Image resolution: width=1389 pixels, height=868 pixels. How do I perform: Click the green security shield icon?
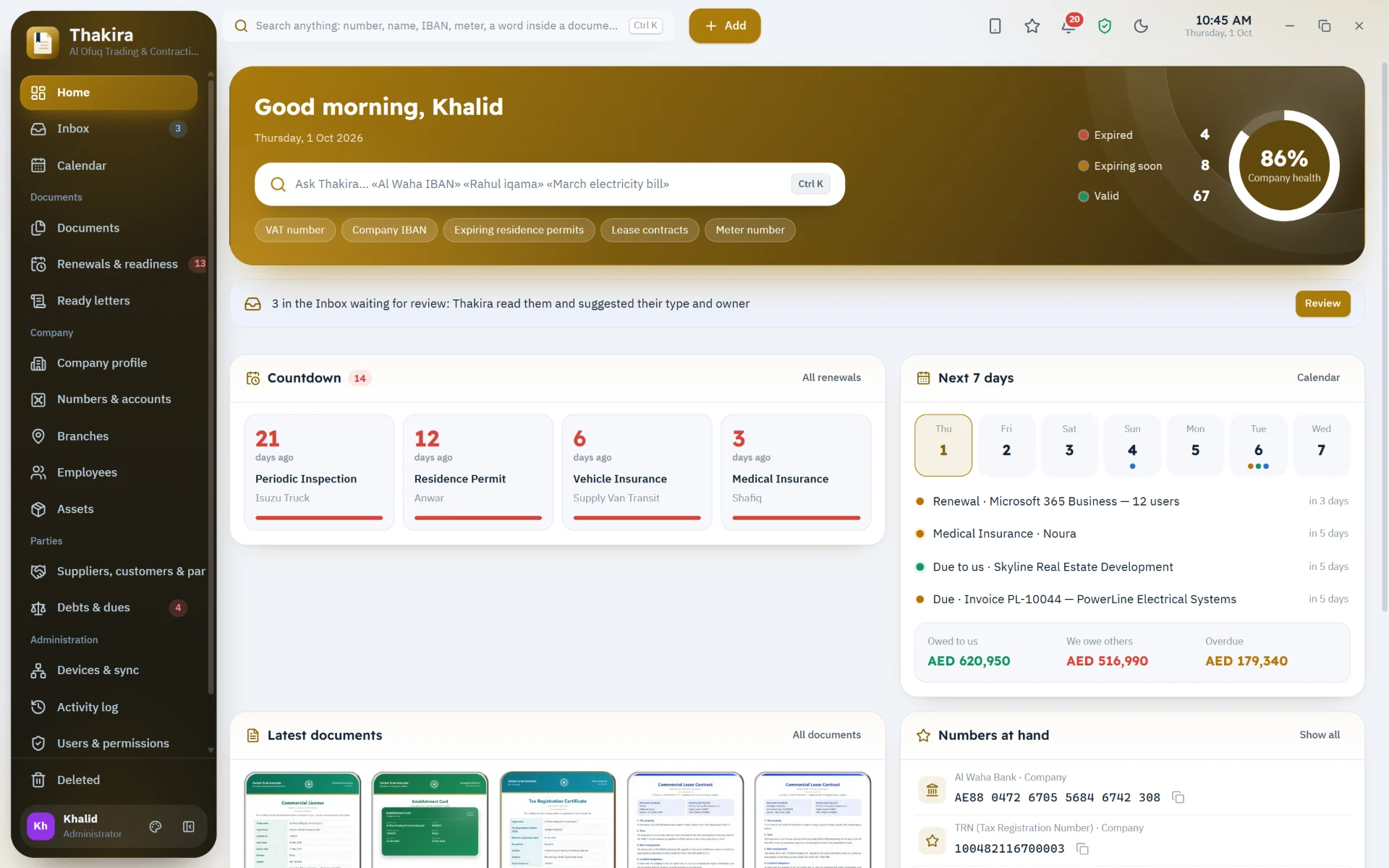1105,26
